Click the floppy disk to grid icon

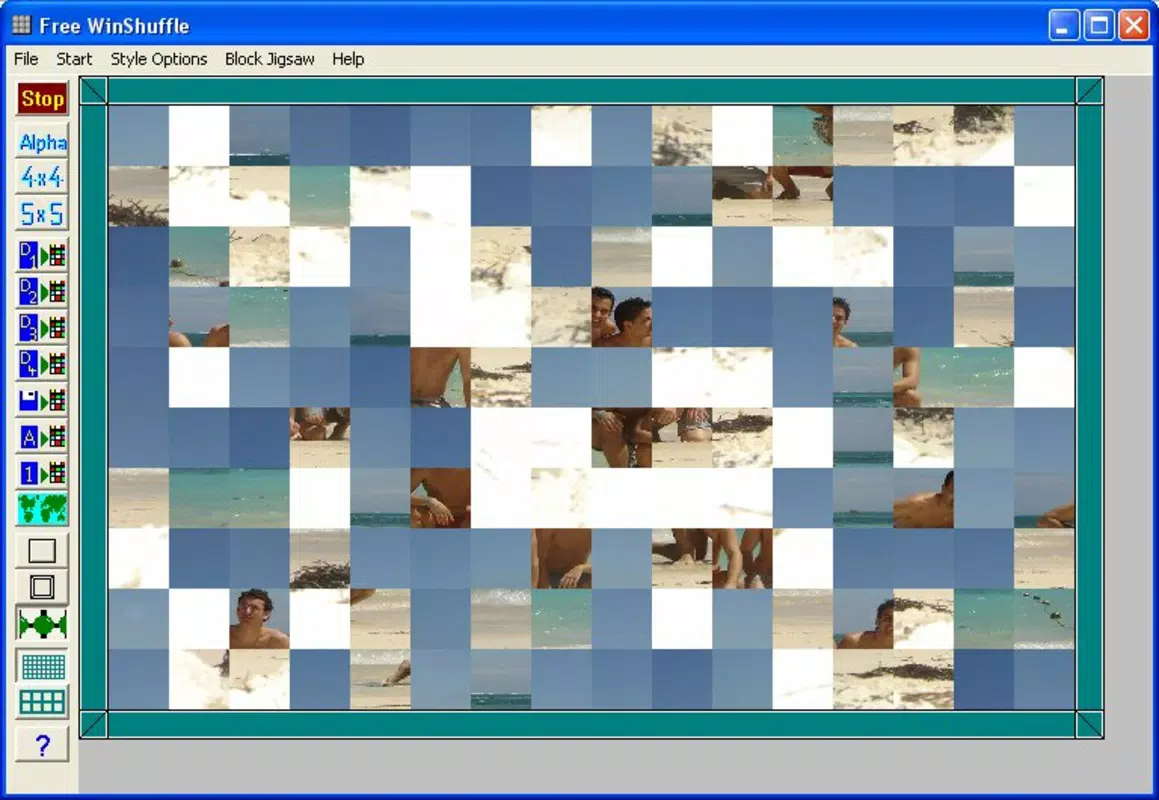[x=42, y=401]
